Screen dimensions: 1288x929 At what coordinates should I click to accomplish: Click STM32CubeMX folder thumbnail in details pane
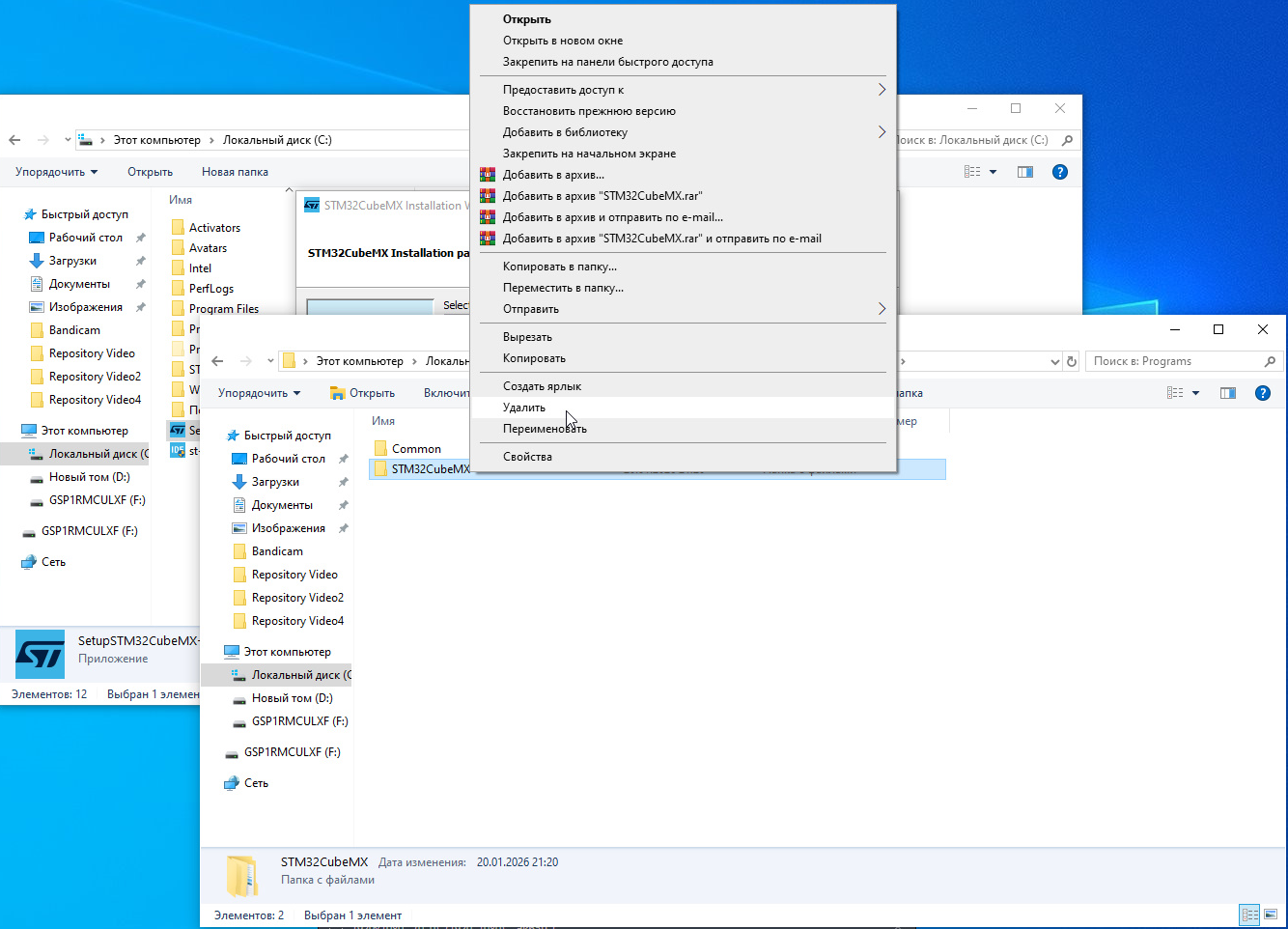click(242, 874)
